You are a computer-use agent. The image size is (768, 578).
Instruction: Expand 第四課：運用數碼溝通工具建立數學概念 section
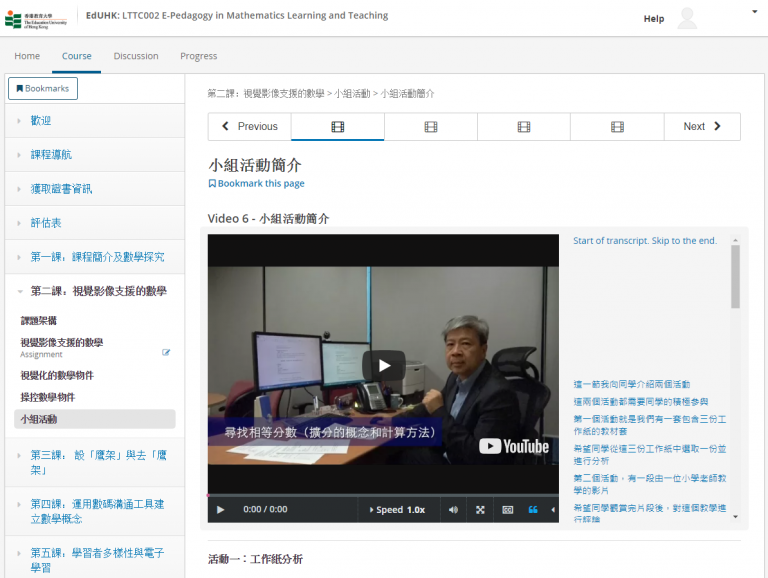click(95, 511)
